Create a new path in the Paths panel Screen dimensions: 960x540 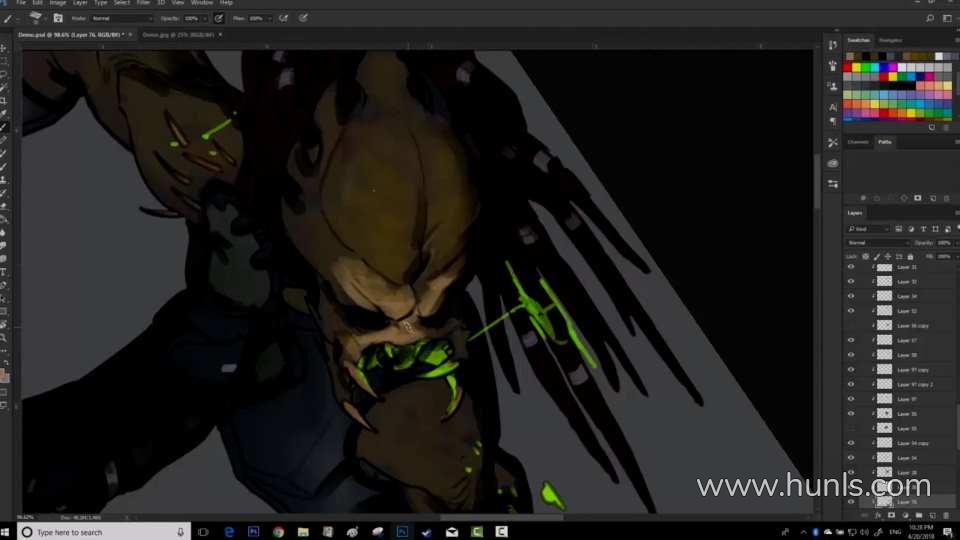[933, 198]
